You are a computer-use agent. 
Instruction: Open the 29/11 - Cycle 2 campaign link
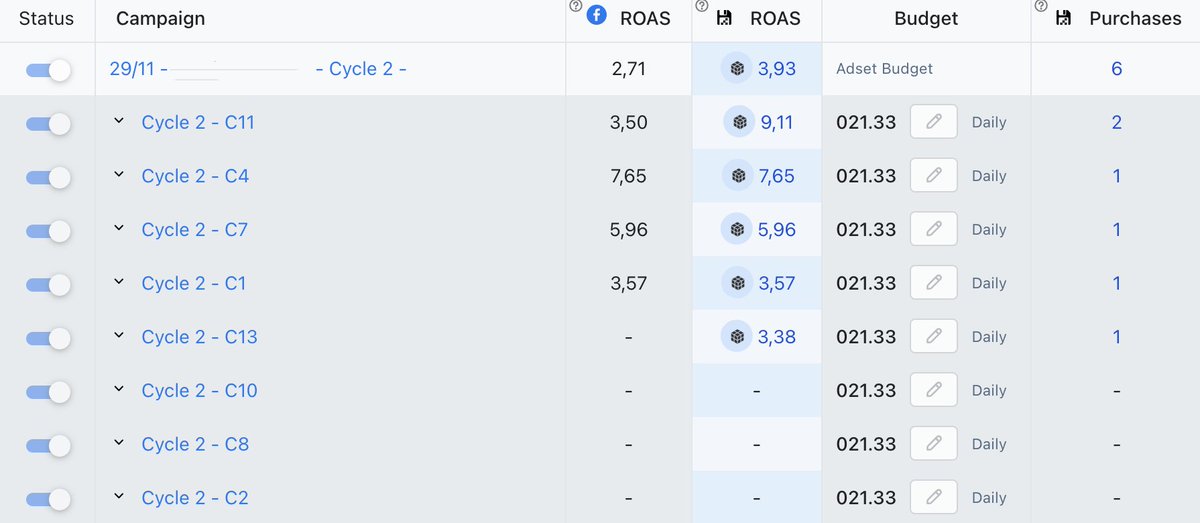tap(258, 69)
